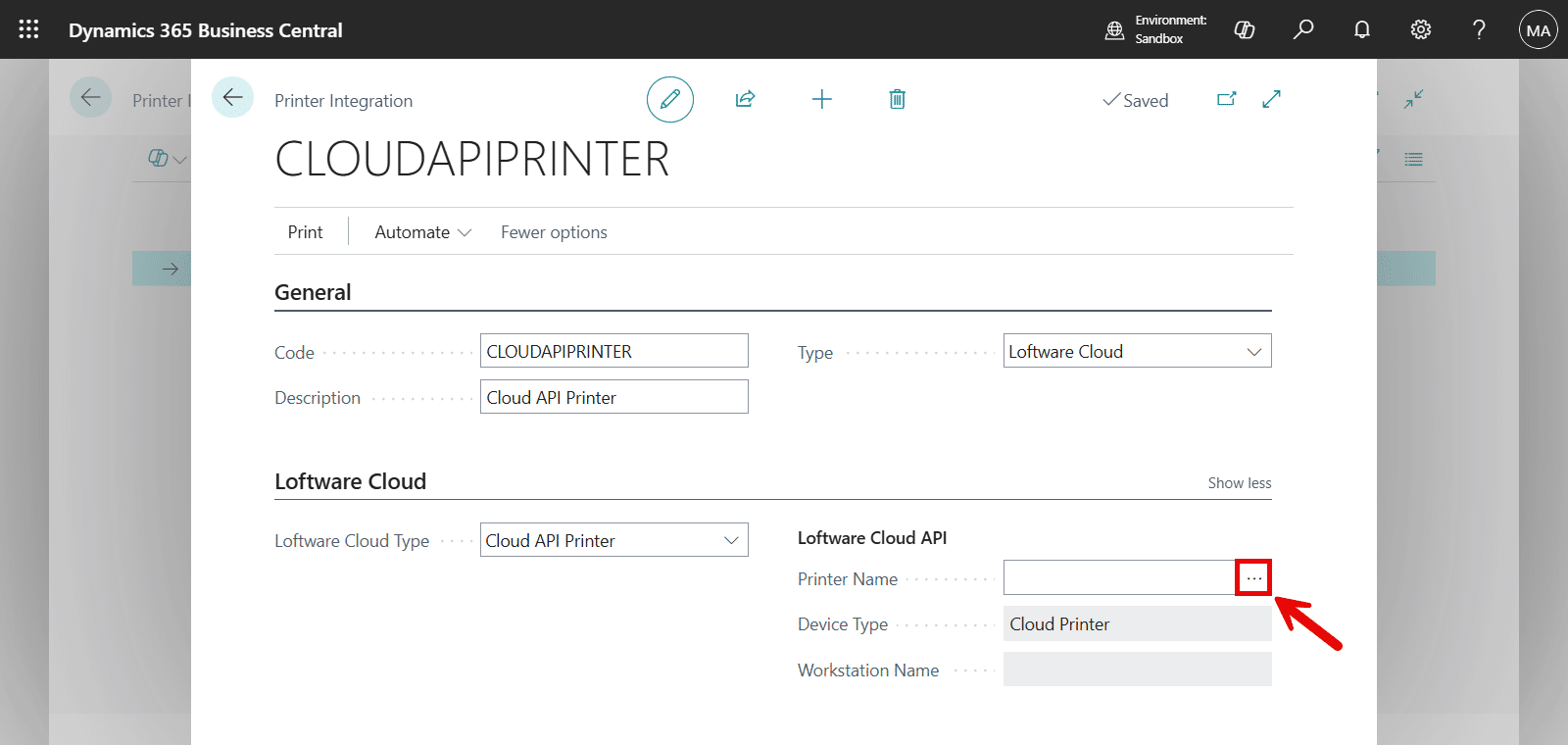This screenshot has width=1568, height=745.
Task: Open the search magnifier in header
Action: [1303, 29]
